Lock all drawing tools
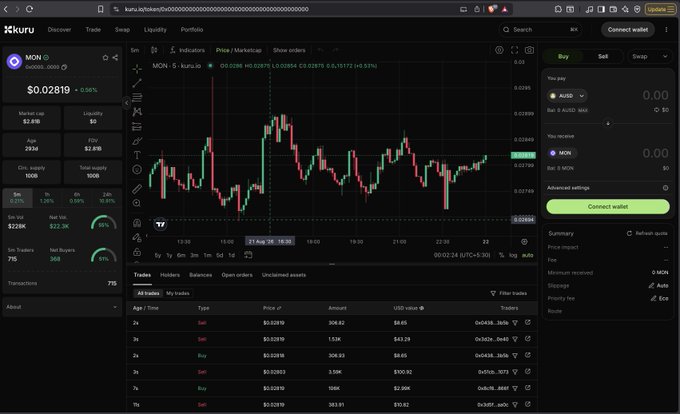This screenshot has height=414, width=680. (137, 252)
